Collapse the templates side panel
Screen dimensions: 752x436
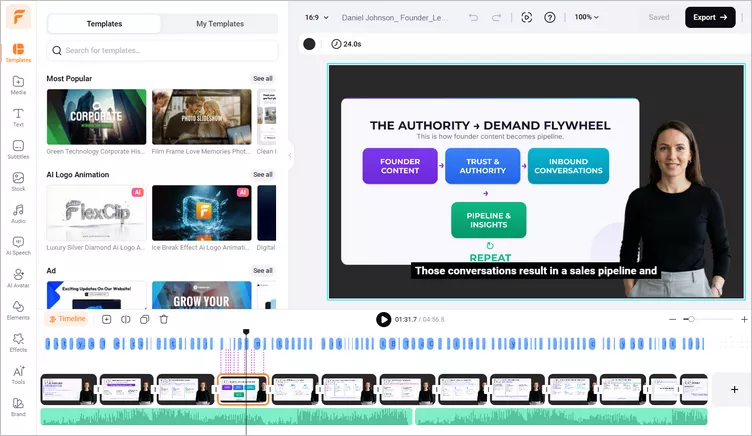[x=290, y=155]
